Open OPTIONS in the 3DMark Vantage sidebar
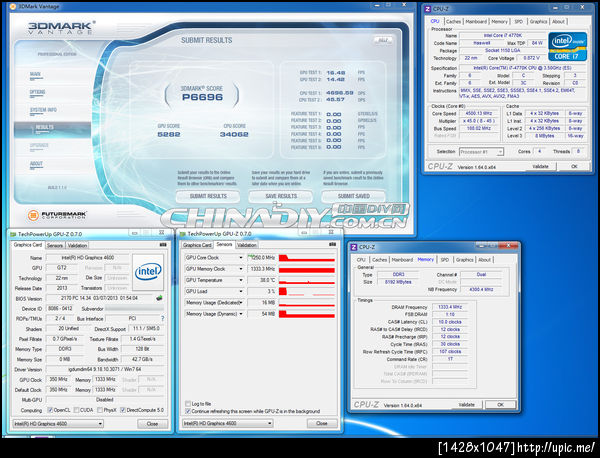This screenshot has width=600, height=458. (37, 93)
